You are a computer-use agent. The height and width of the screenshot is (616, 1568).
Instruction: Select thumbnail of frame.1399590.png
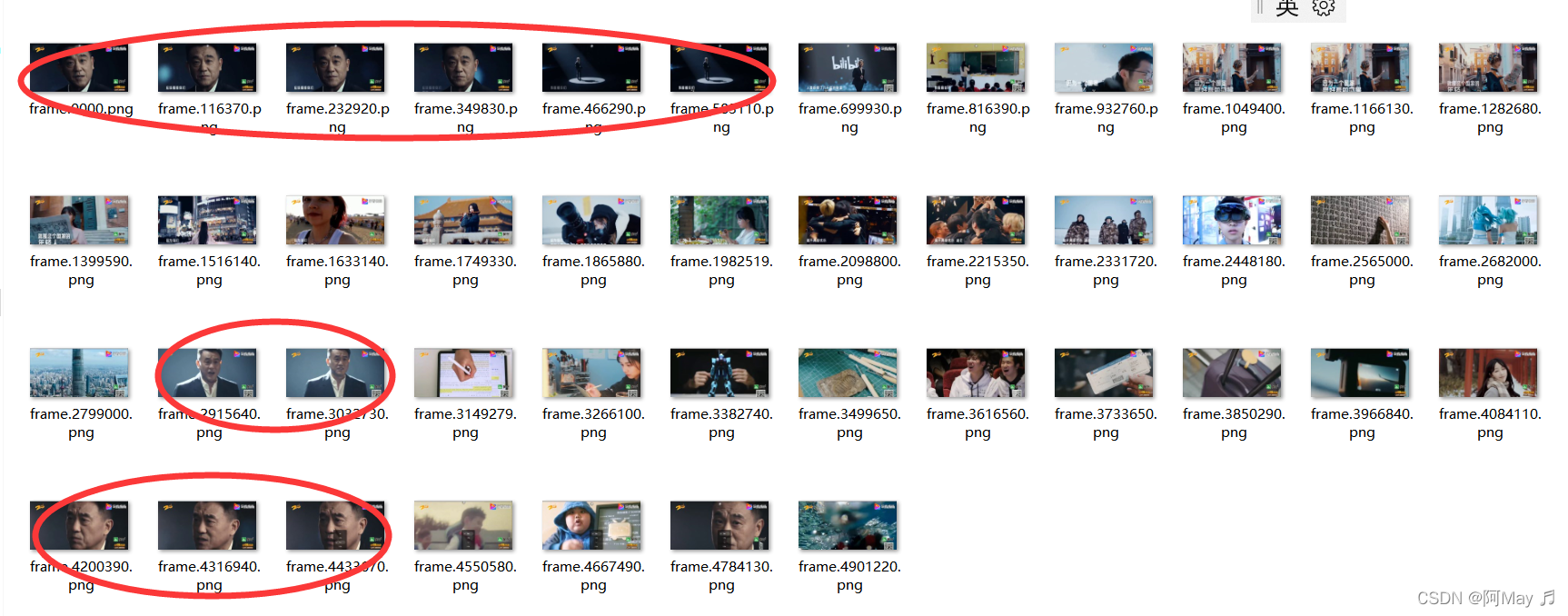pos(79,221)
